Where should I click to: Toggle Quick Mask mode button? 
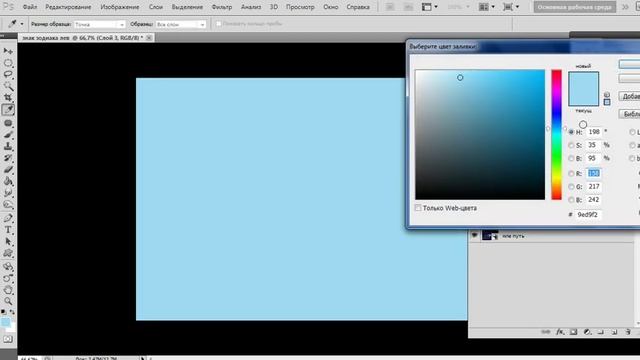coord(8,340)
